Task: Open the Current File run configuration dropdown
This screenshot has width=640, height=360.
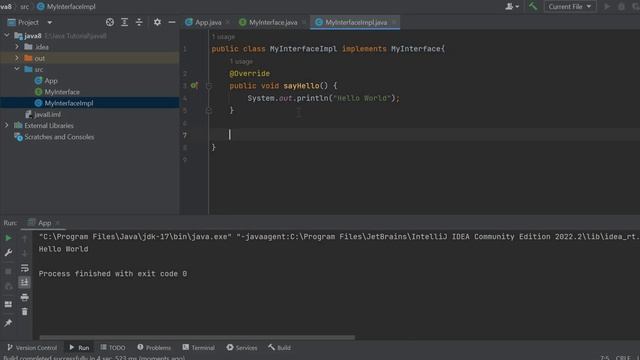Action: 570,7
